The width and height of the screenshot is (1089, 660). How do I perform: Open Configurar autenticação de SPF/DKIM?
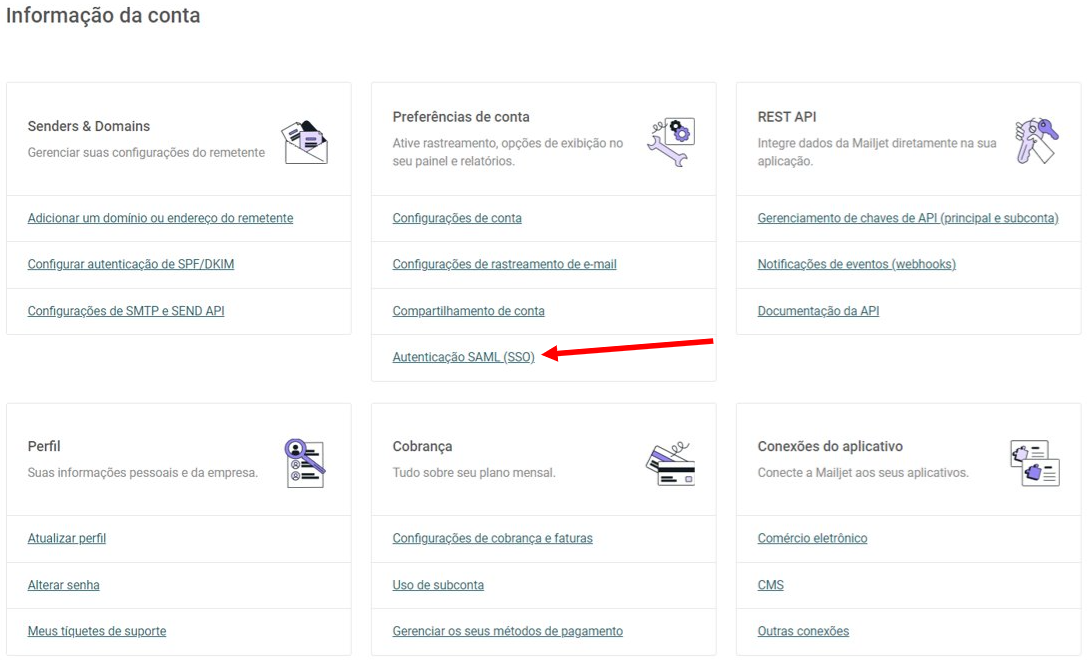pos(131,264)
